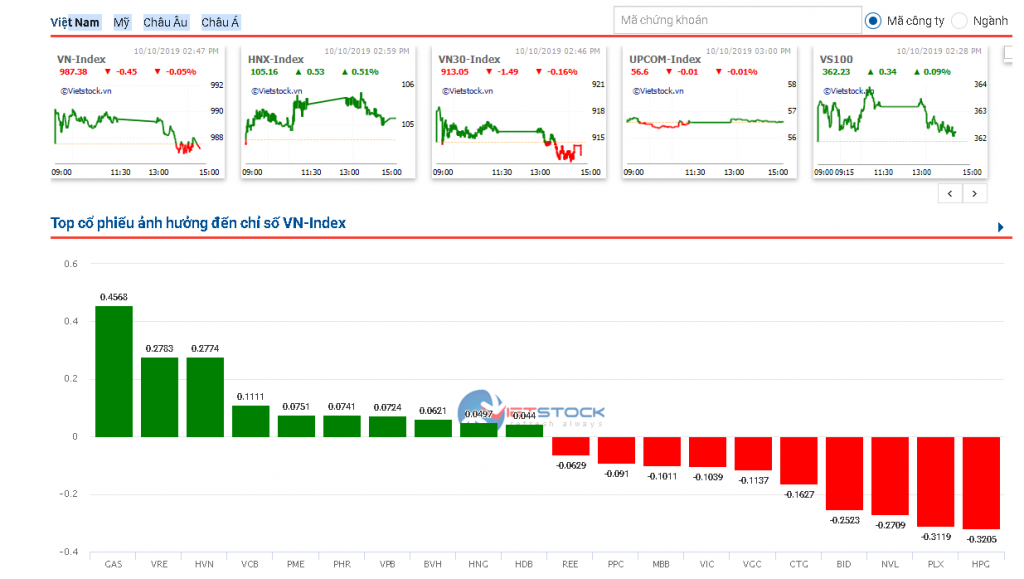Click the next arrow under index charts
The image size is (1024, 579).
975,194
